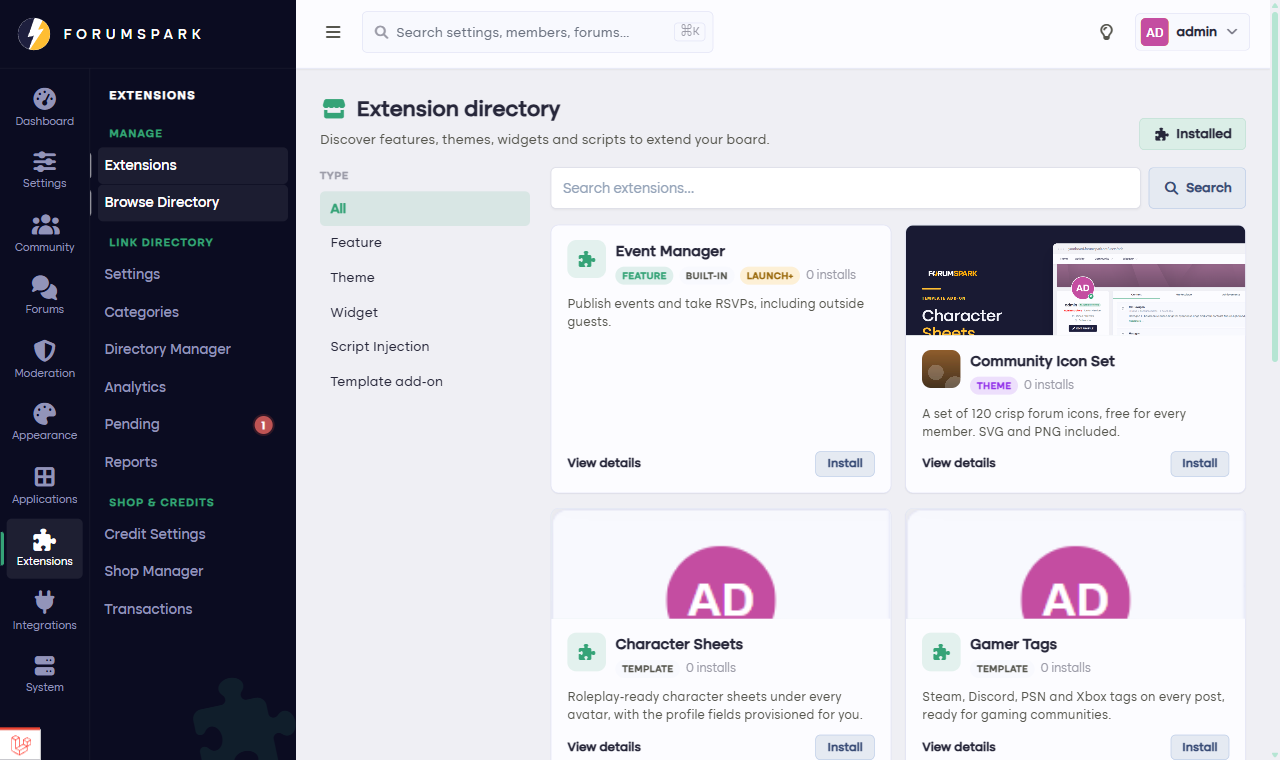
Task: Open Extensions in the Manage menu
Action: [193, 165]
